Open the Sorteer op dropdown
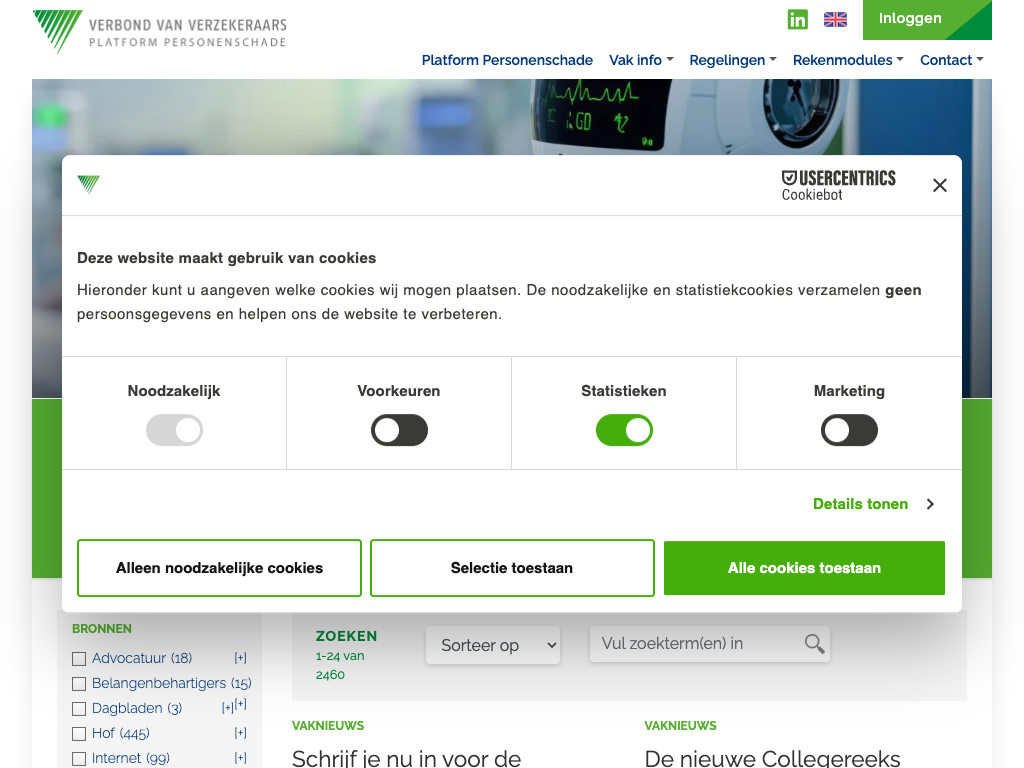Image resolution: width=1024 pixels, height=768 pixels. 493,645
